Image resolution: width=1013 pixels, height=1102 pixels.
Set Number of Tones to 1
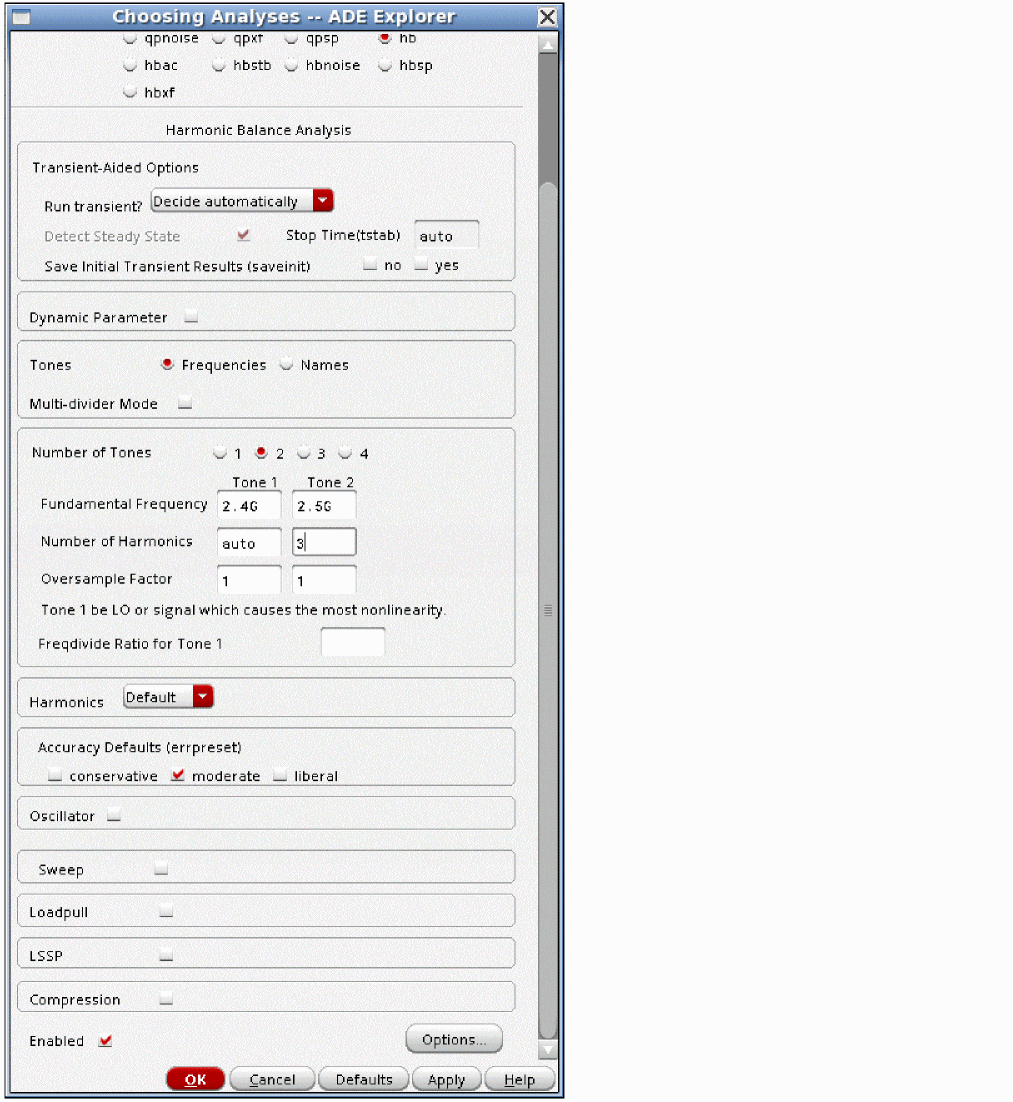[220, 453]
